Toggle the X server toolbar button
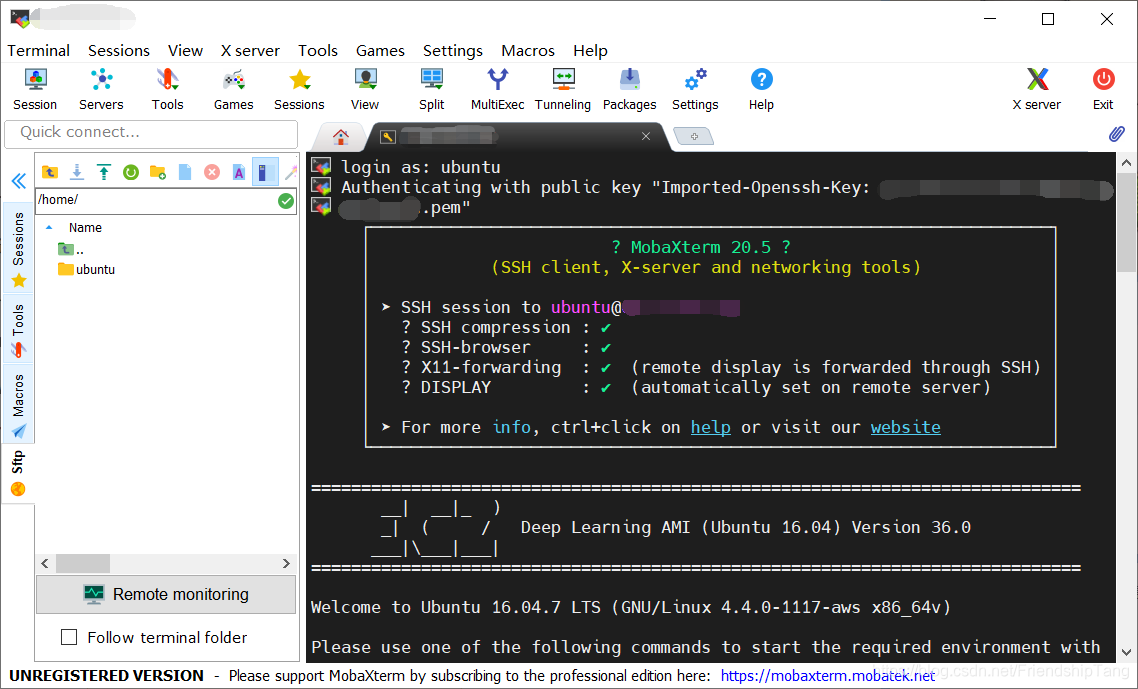The image size is (1138, 689). [1037, 89]
